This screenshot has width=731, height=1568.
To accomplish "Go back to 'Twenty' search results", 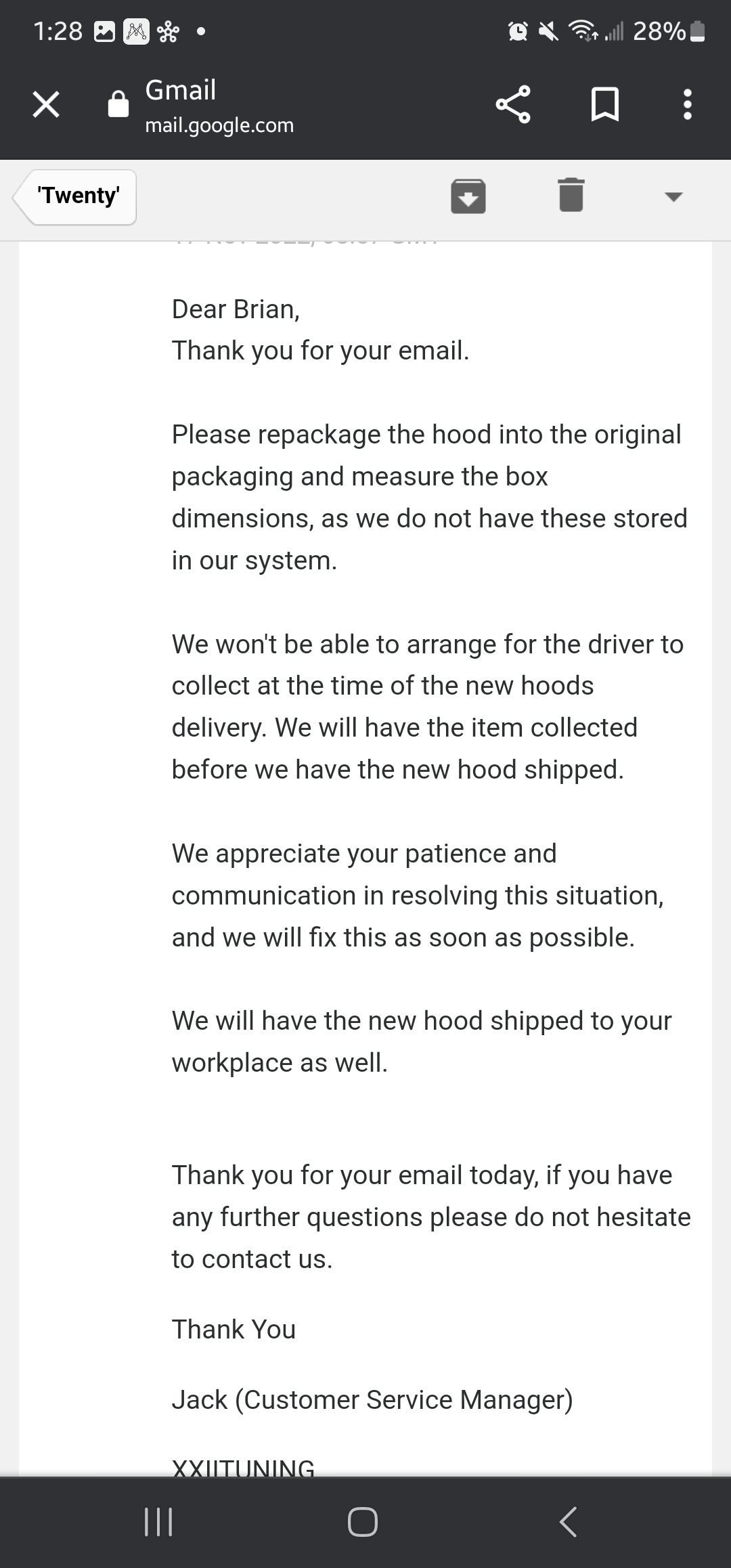I will coord(74,196).
